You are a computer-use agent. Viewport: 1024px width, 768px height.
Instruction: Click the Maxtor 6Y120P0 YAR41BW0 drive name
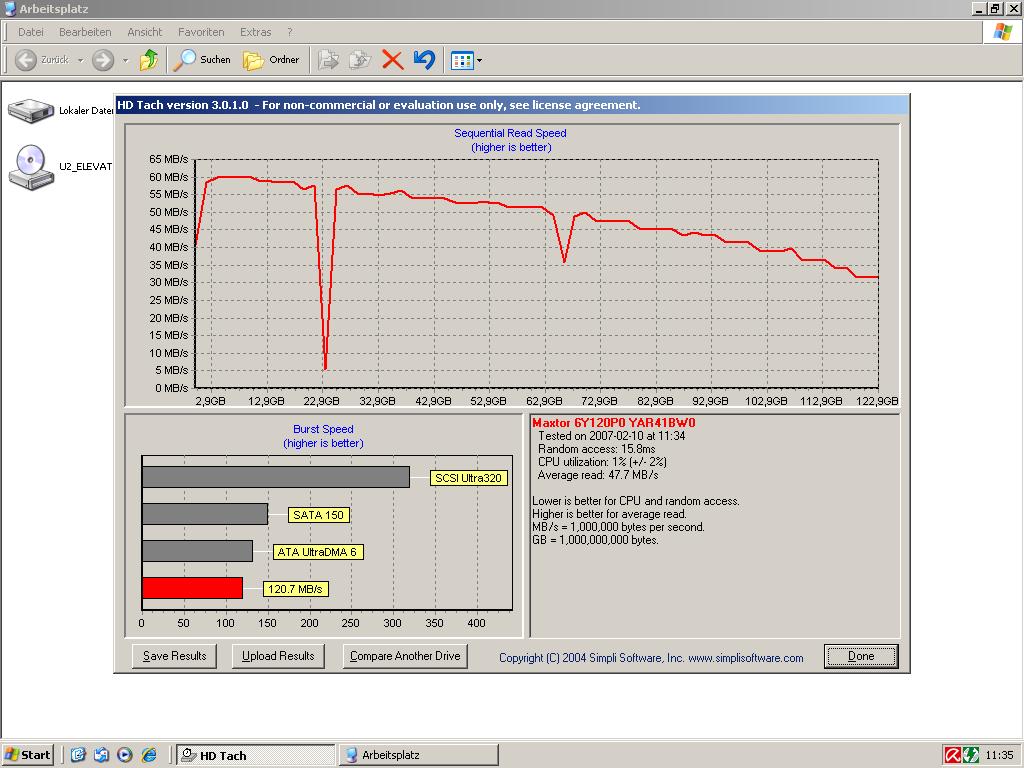click(613, 423)
